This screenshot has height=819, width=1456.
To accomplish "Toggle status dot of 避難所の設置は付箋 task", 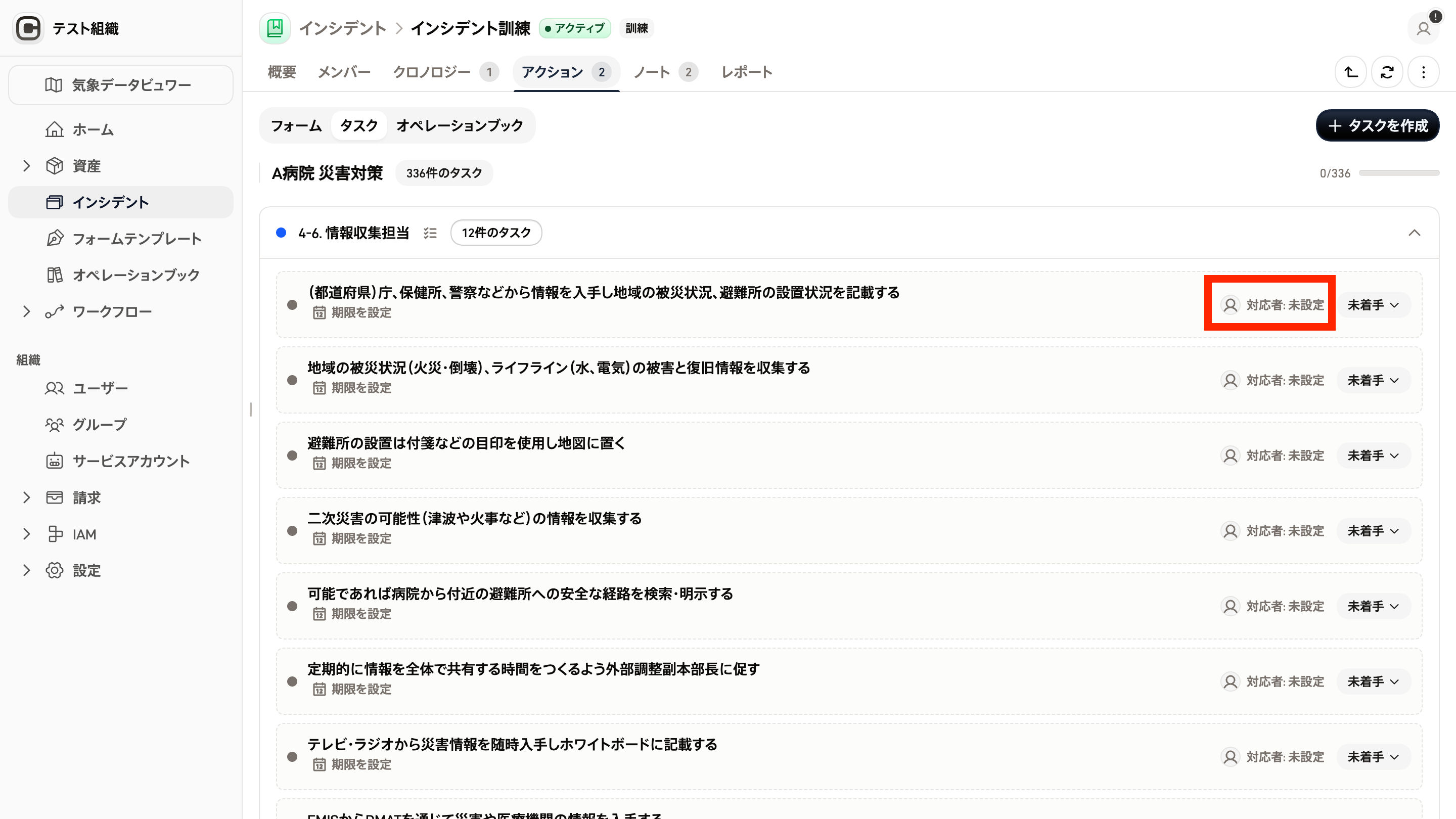I will tap(292, 456).
